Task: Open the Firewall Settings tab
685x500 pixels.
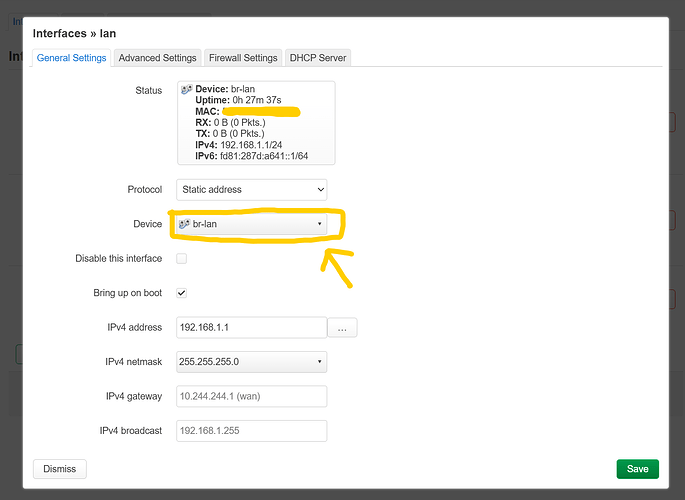Action: [x=243, y=58]
